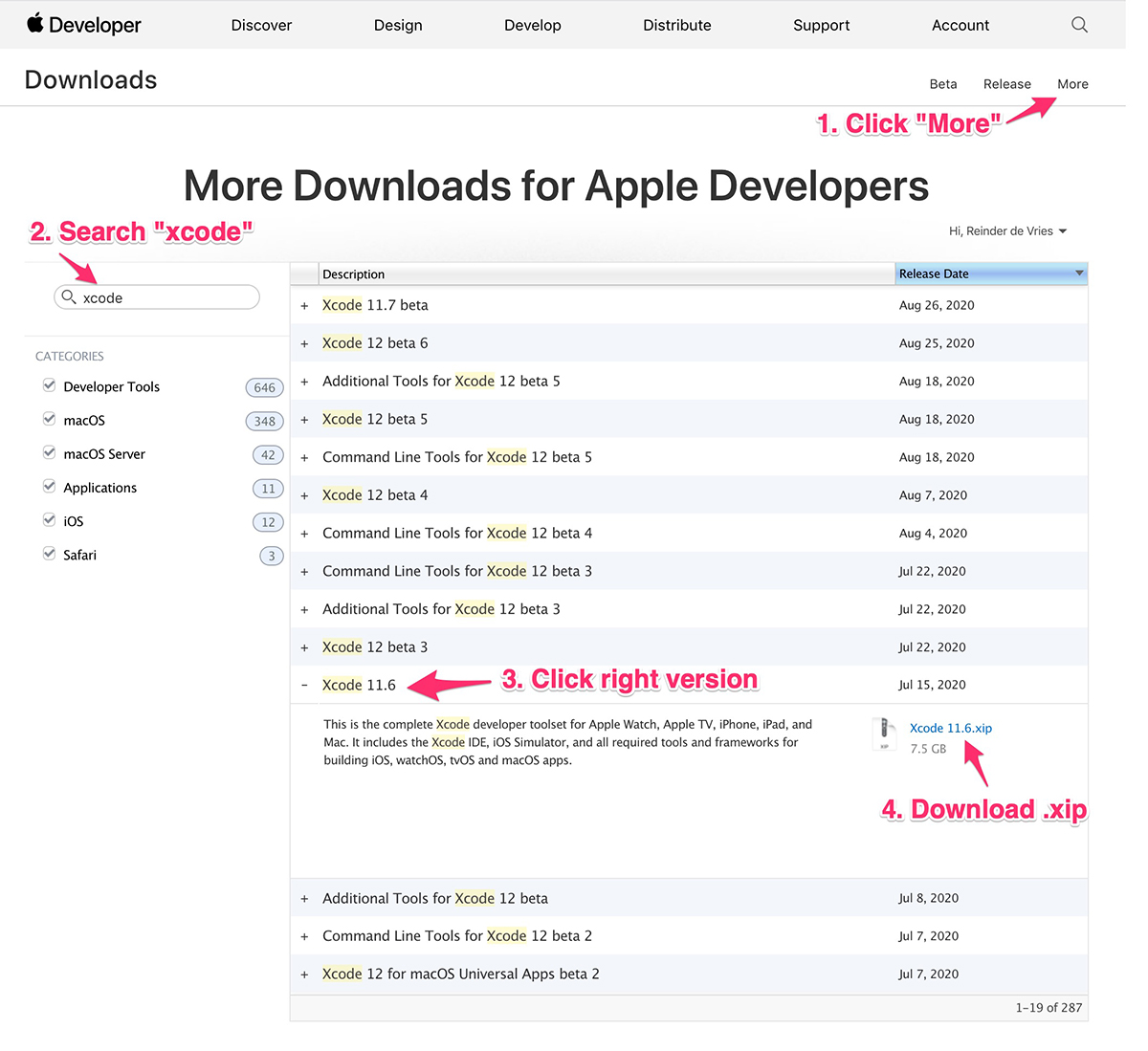
Task: Expand the Xcode 11.7 beta row
Action: (x=304, y=306)
